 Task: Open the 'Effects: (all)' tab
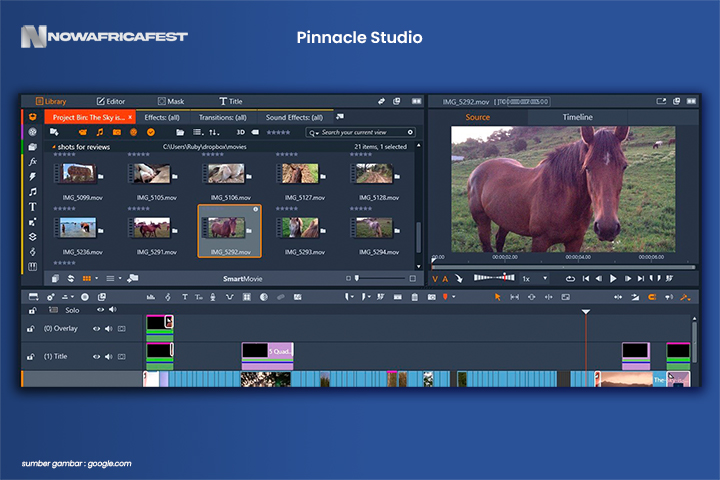[x=162, y=118]
